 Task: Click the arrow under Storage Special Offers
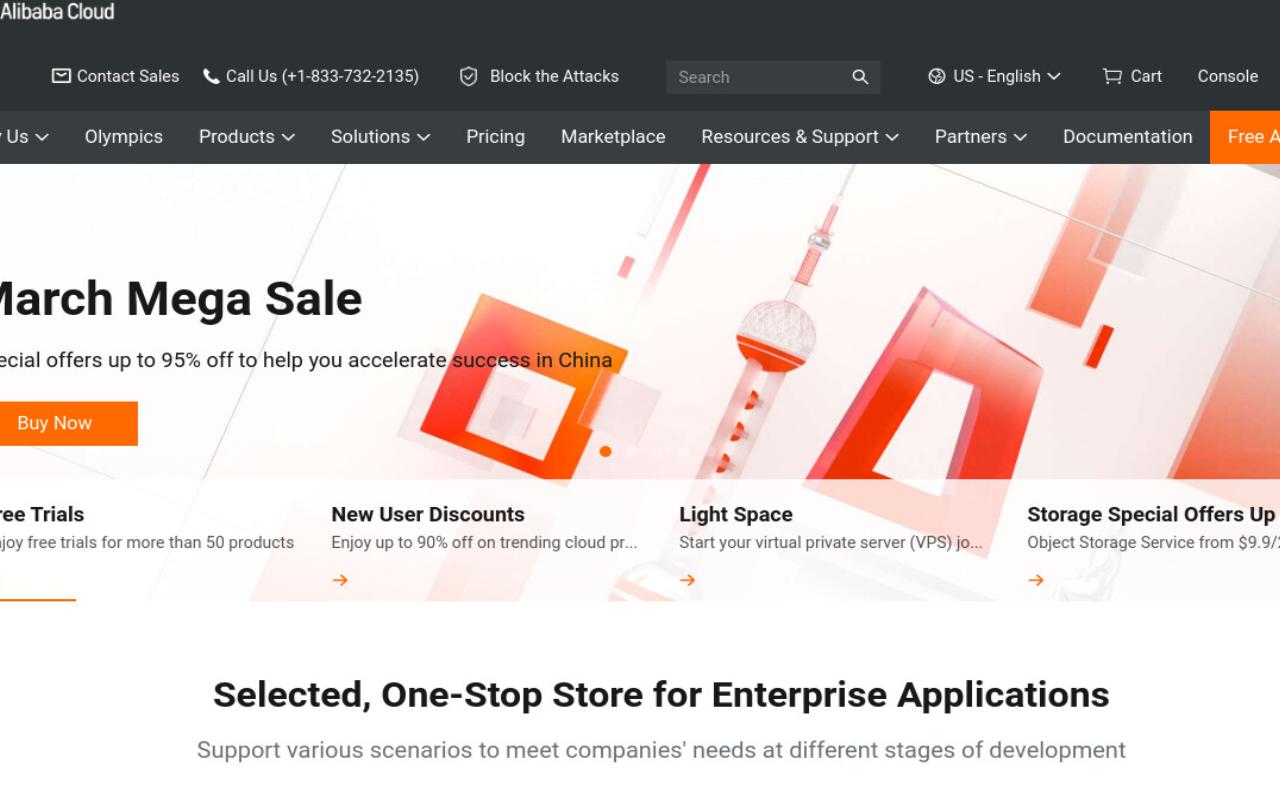1036,580
